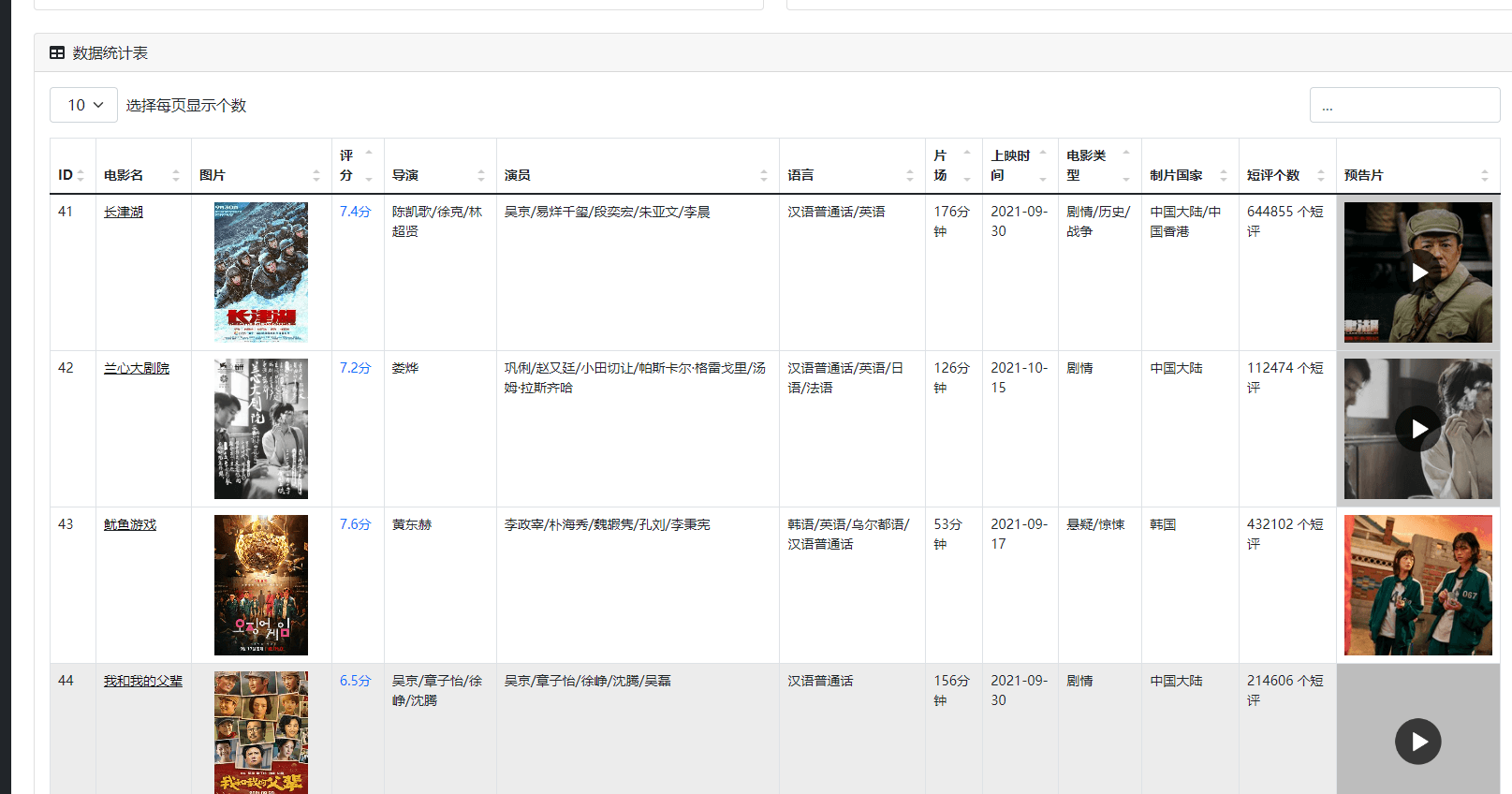This screenshot has height=794, width=1512.
Task: Sort table by ID column
Action: click(73, 167)
